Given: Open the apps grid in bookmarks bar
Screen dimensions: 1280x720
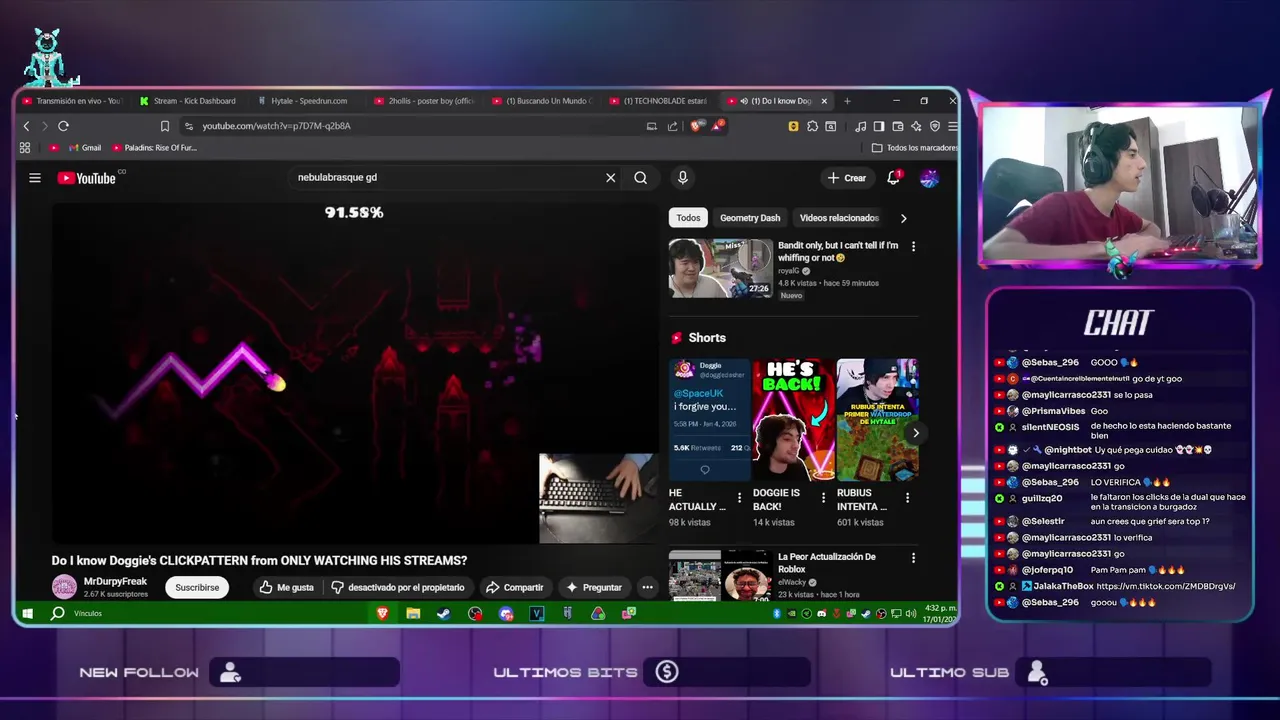Looking at the screenshot, I should coord(25,148).
